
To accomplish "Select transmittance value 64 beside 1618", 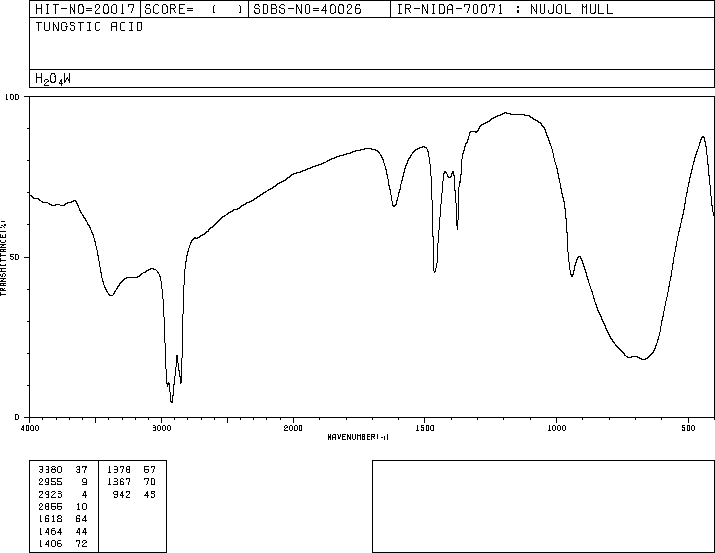I will (81, 519).
